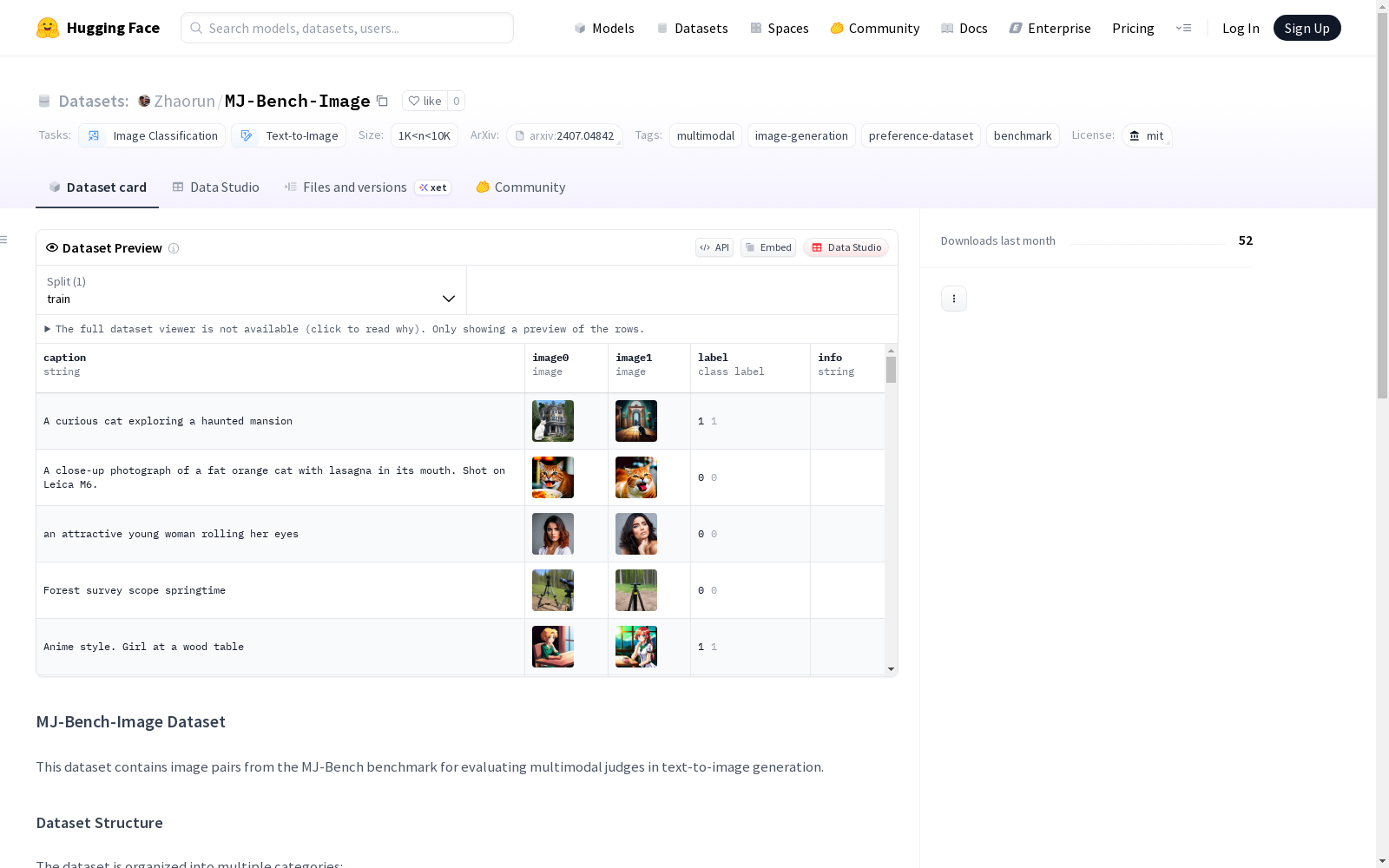Screen dimensions: 1389x868
Task: Open the three-dot options menu in sidebar
Action: click(954, 299)
